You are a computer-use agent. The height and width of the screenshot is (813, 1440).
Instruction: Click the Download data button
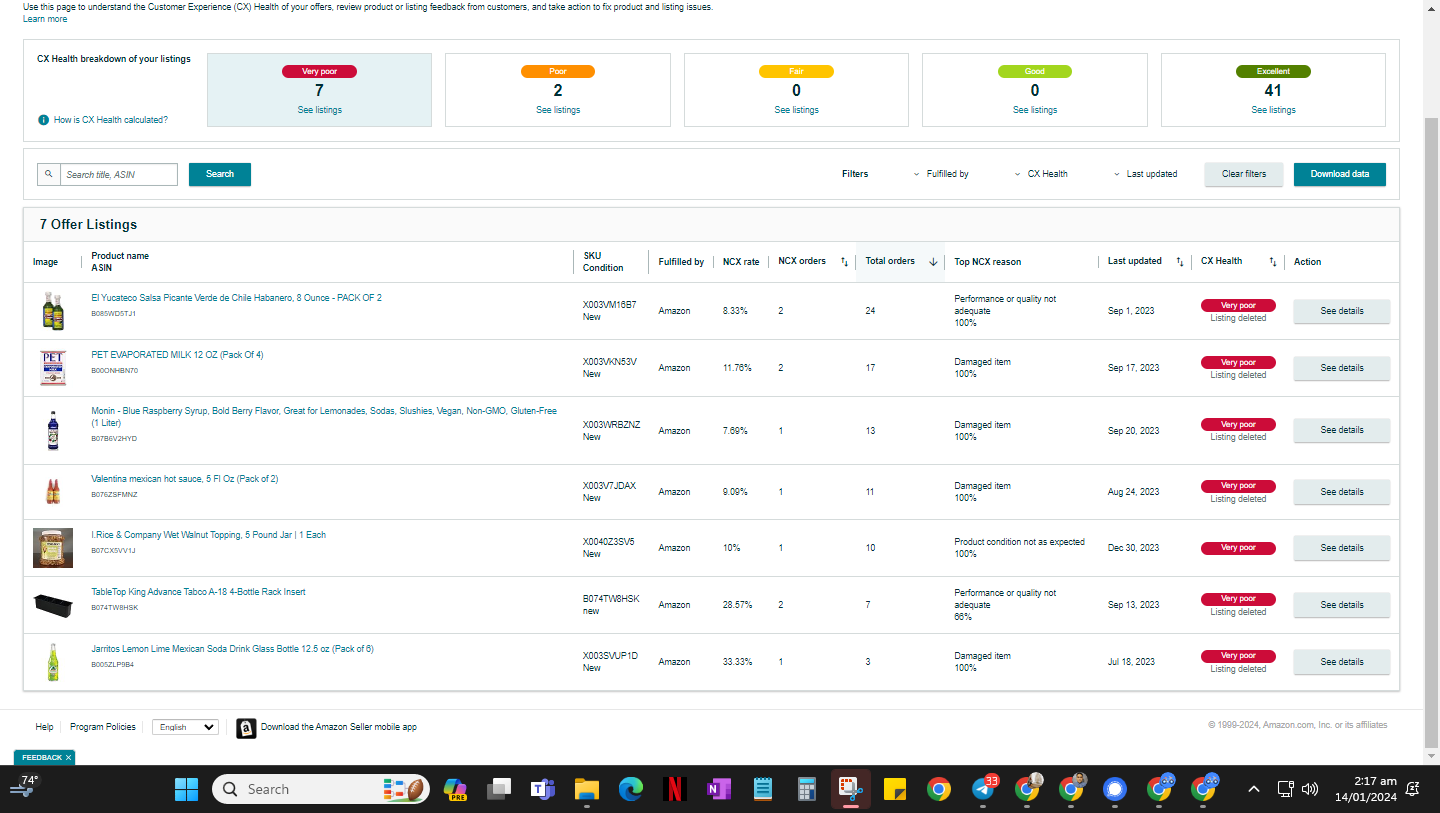tap(1340, 174)
